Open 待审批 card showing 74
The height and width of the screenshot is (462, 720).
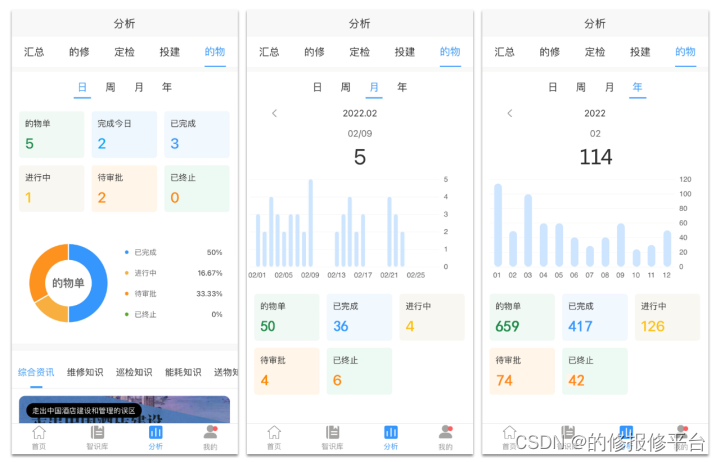(522, 371)
